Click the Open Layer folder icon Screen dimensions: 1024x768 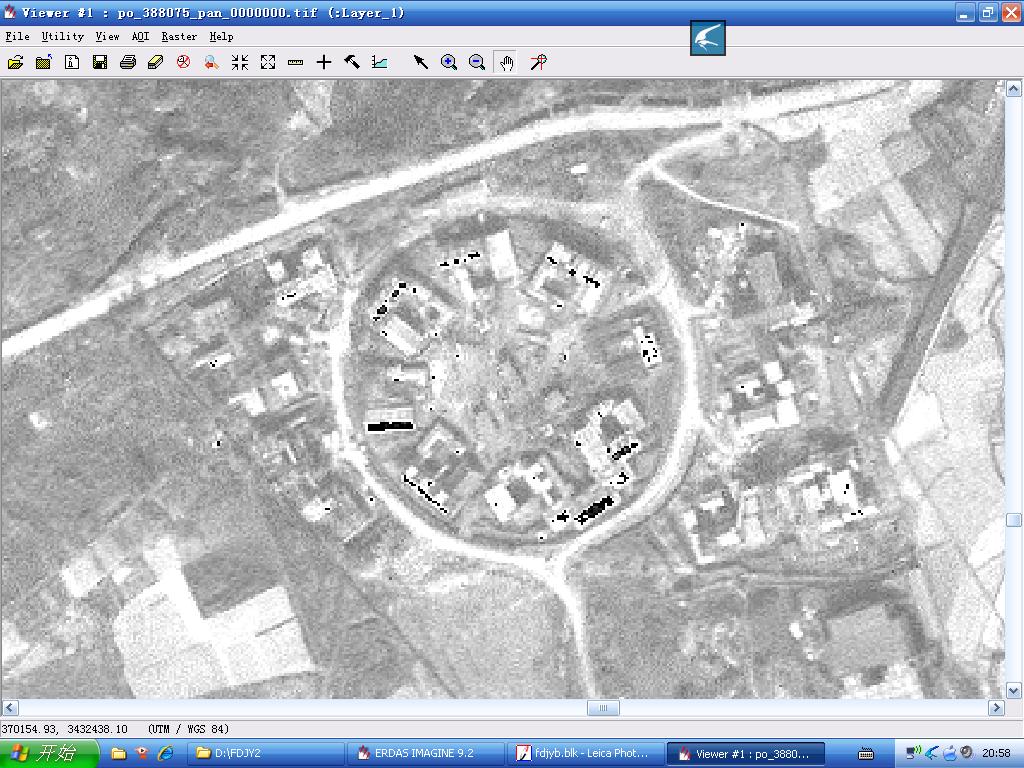click(16, 62)
